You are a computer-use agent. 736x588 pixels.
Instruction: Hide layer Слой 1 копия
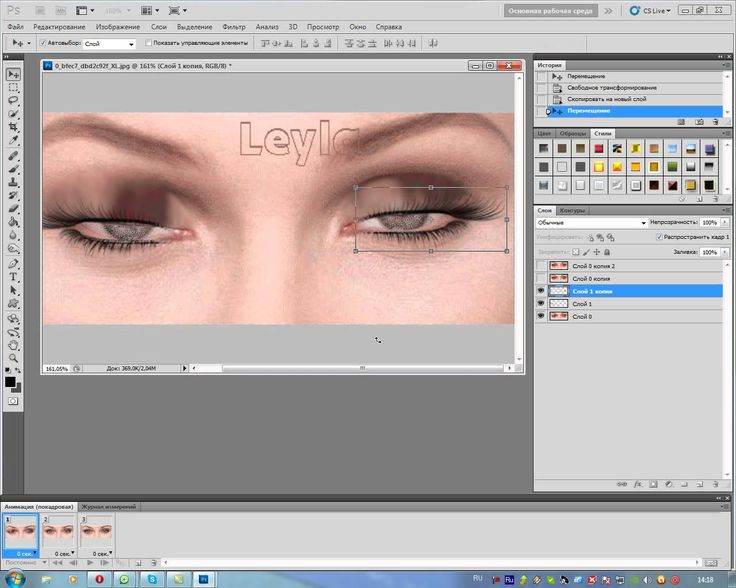[541, 291]
